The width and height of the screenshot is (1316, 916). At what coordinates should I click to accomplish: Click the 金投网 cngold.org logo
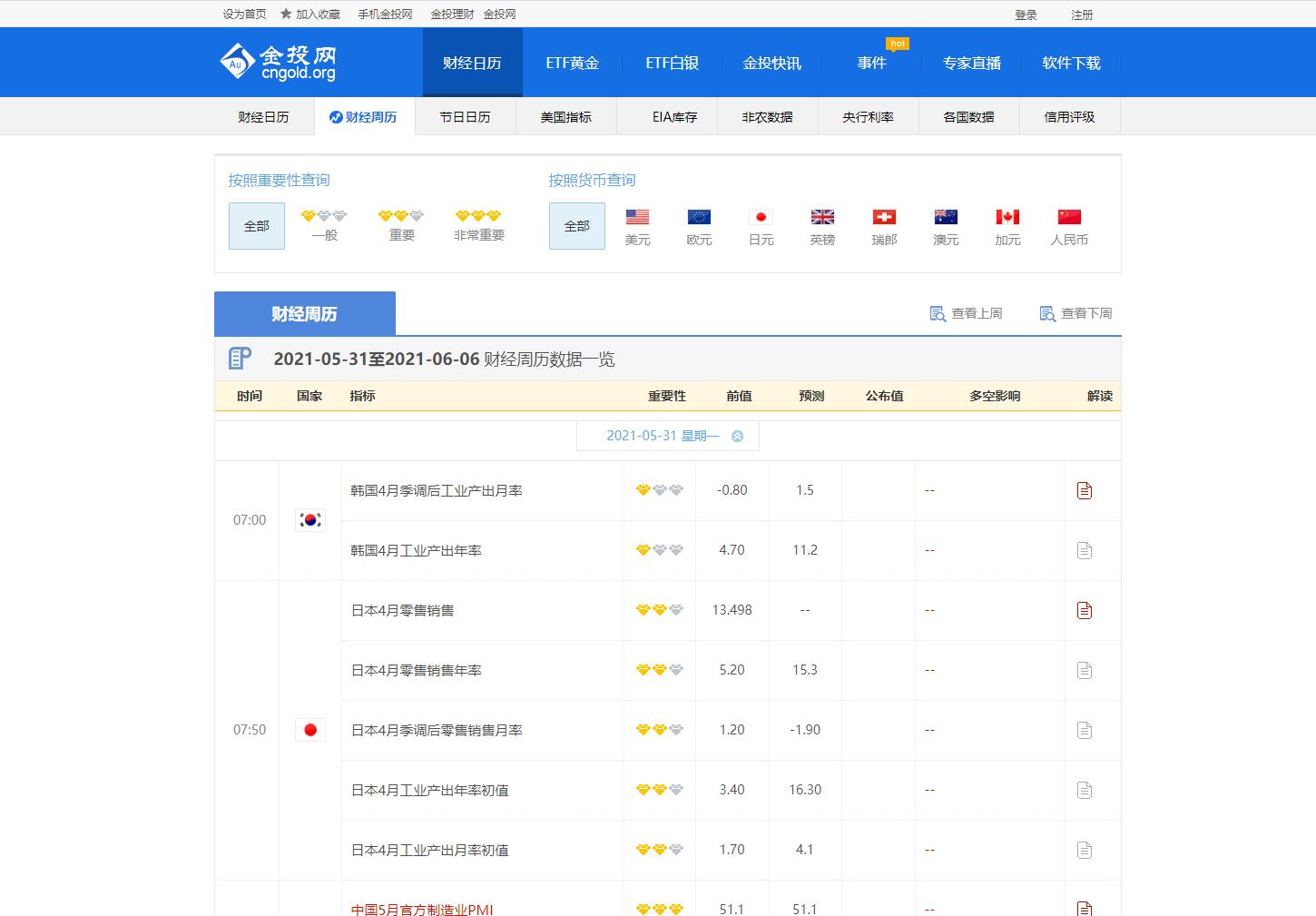click(279, 60)
